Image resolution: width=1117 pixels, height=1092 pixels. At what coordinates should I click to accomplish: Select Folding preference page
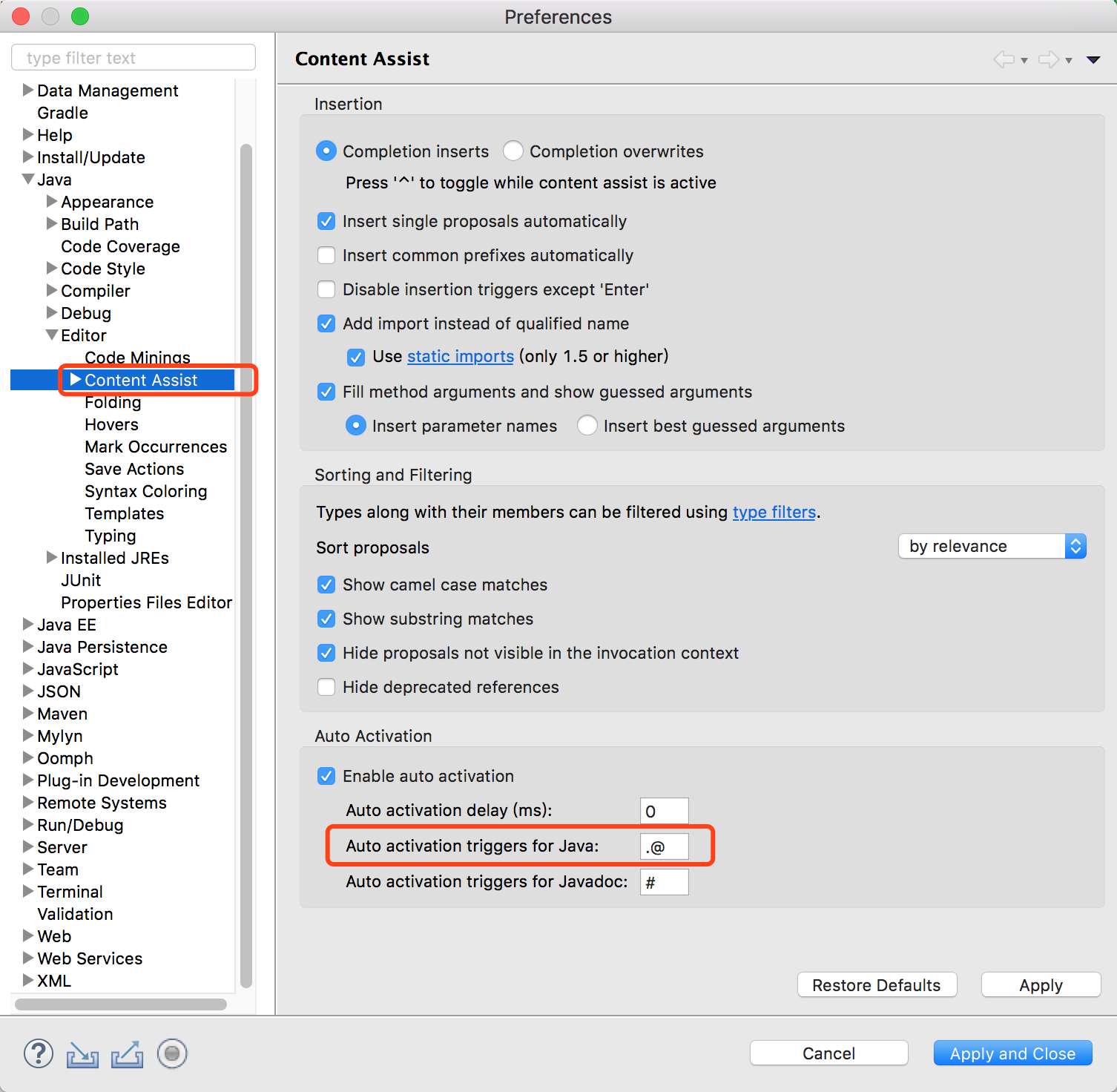113,402
